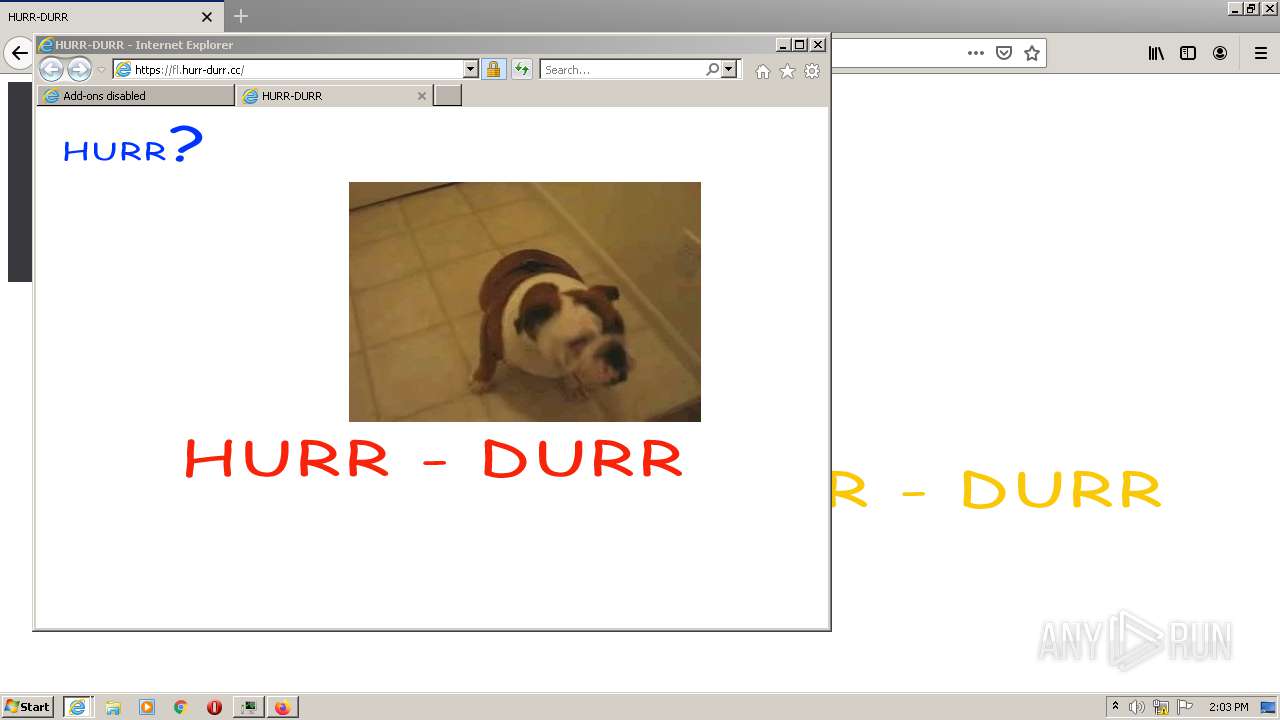The image size is (1280, 720).
Task: Launch Opera from the taskbar
Action: [214, 707]
